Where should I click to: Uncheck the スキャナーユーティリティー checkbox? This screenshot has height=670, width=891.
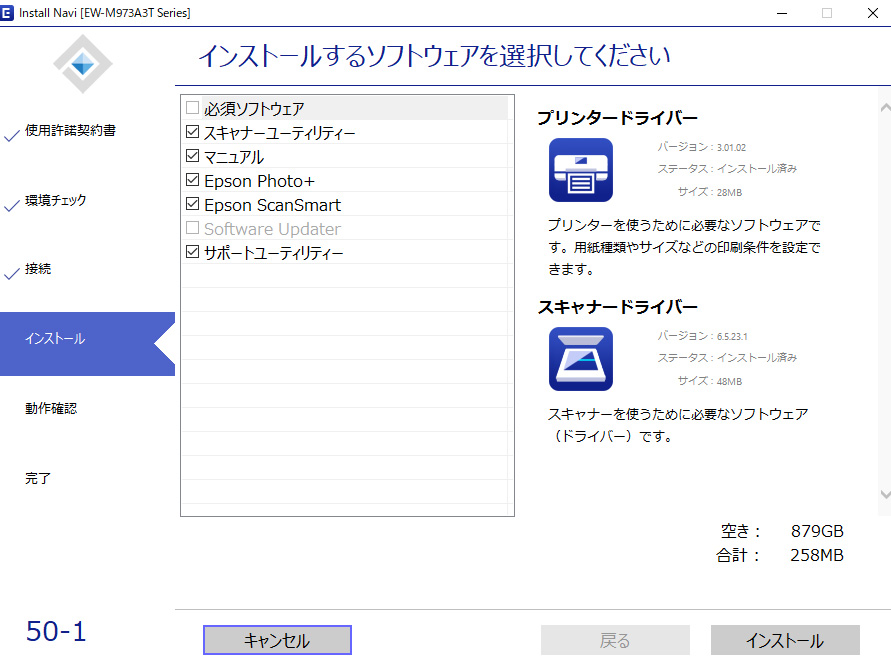(193, 132)
